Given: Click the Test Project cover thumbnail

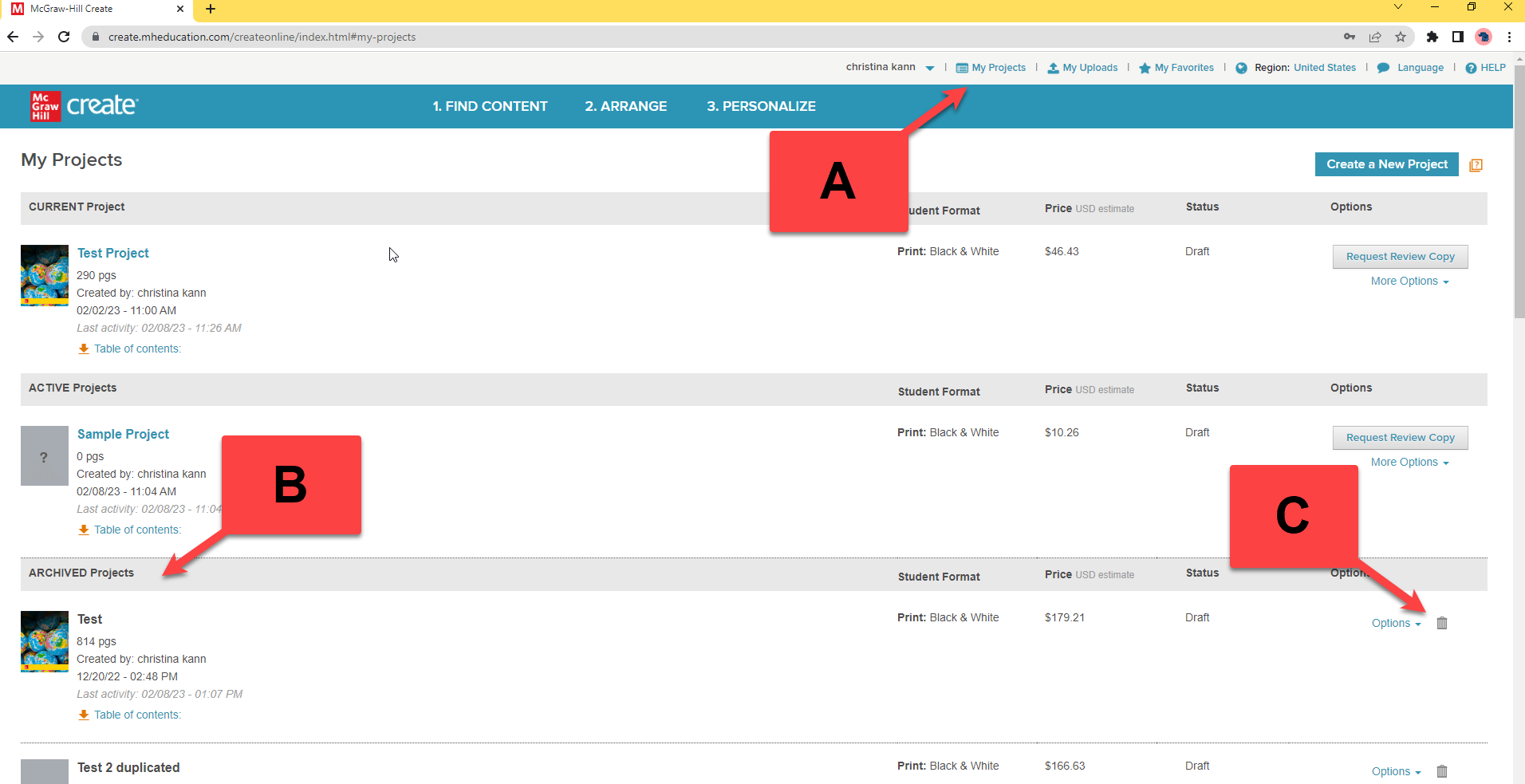Looking at the screenshot, I should [45, 275].
